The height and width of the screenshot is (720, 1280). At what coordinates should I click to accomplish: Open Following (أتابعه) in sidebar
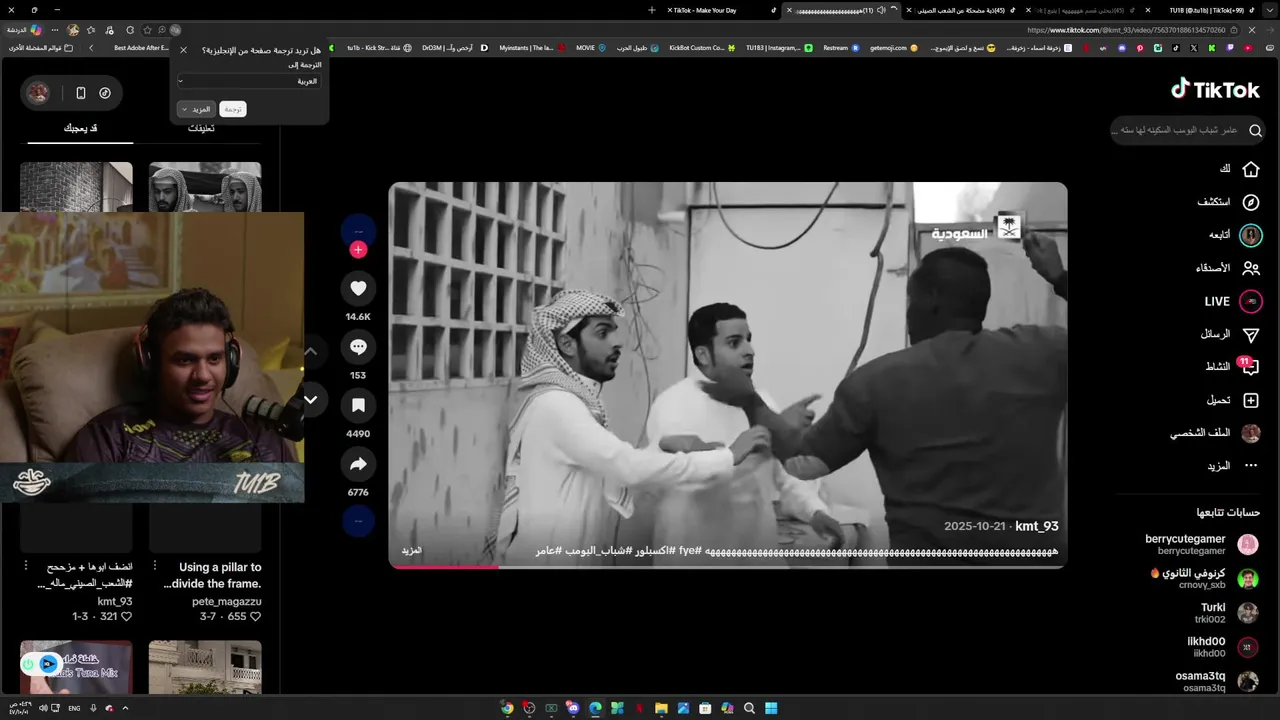(1235, 235)
